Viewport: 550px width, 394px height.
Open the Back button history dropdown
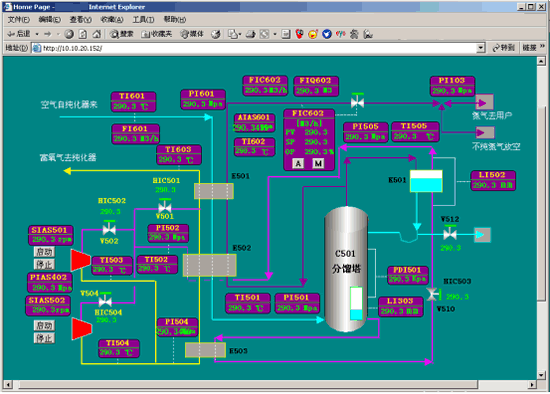tap(37, 34)
